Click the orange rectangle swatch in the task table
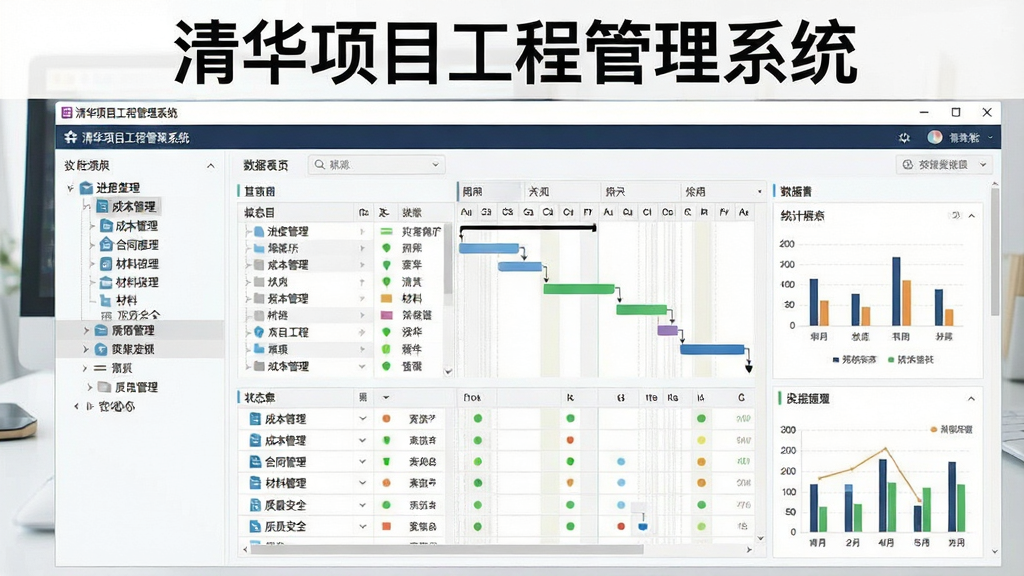1024x576 pixels. [386, 298]
